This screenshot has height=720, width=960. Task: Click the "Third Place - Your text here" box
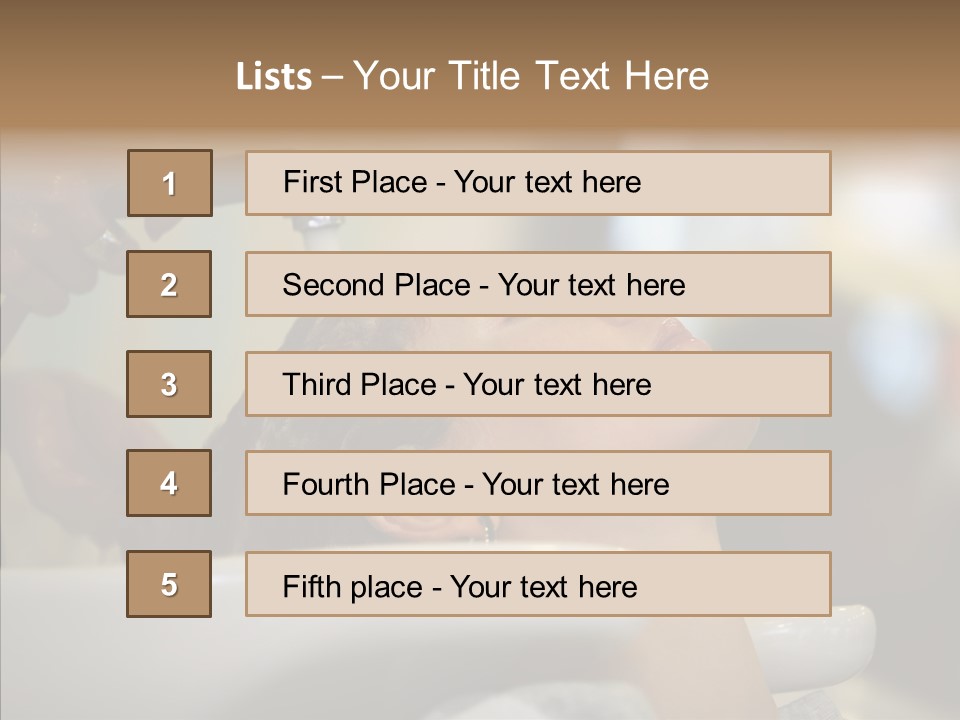click(x=538, y=384)
